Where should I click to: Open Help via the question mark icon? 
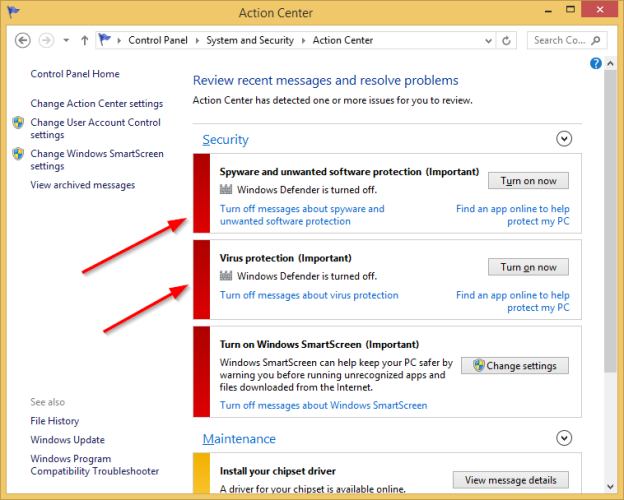point(596,63)
